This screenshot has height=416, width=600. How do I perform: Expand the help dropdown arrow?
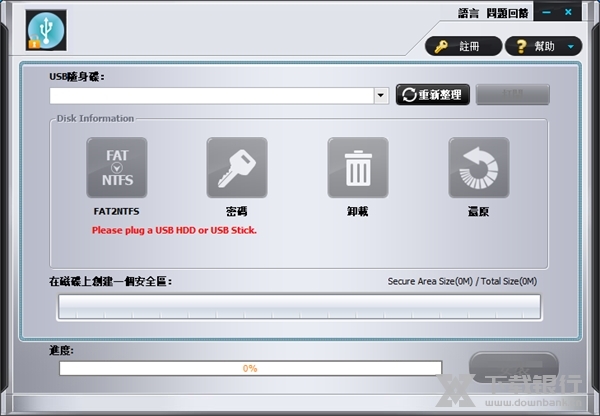[571, 47]
